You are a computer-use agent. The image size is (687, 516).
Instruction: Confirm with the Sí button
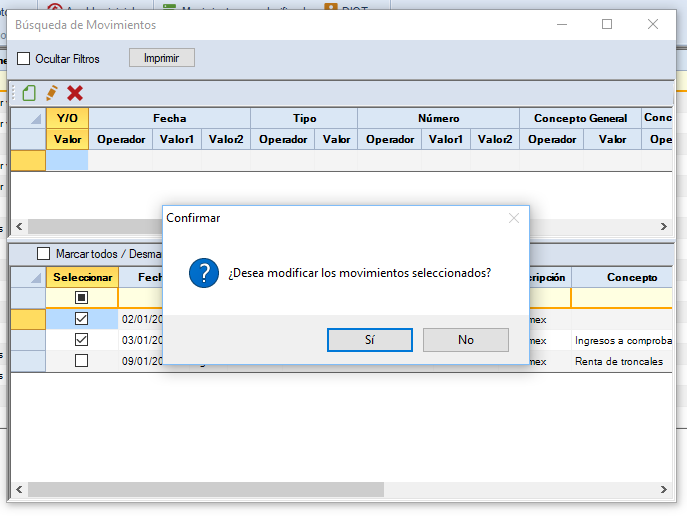(x=370, y=340)
